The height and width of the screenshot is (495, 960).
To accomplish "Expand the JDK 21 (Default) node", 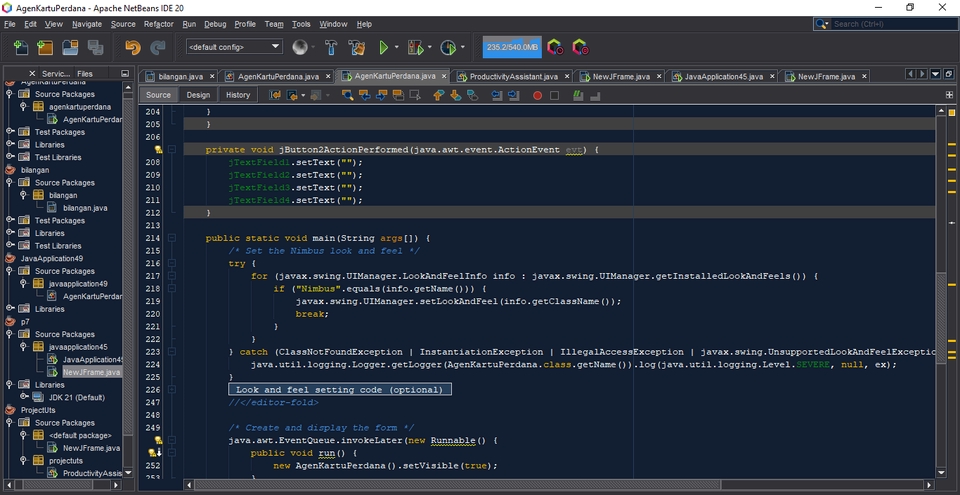I will 23,397.
